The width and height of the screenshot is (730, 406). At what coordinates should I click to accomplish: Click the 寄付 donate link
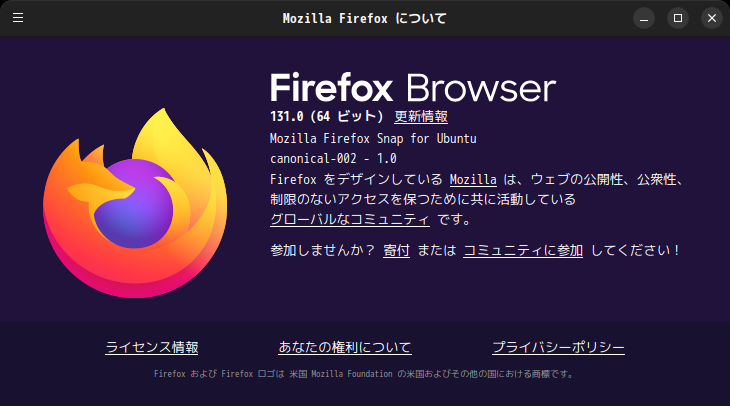(x=396, y=250)
